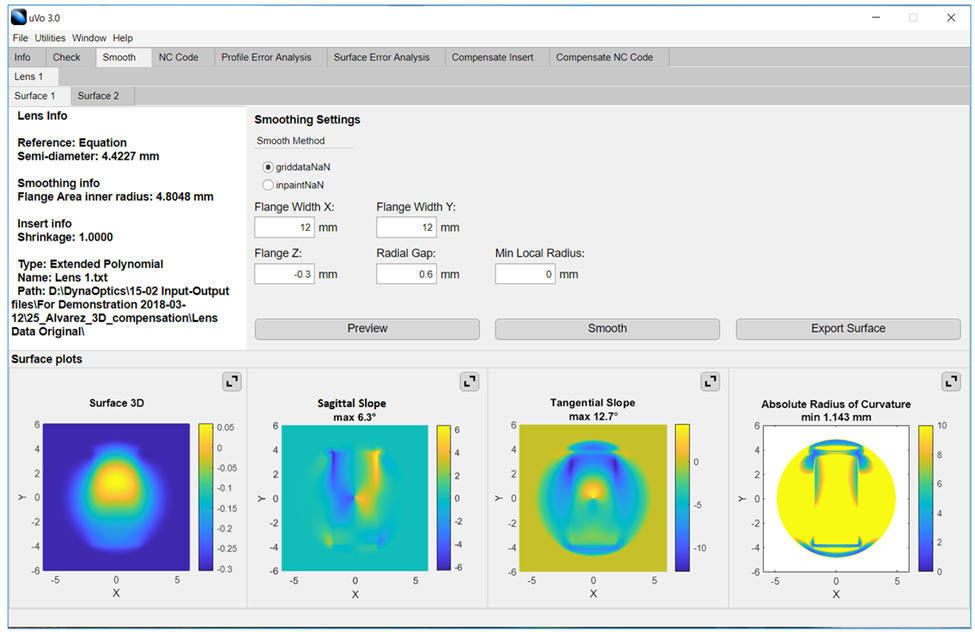Screen dimensions: 975x632
Task: Open the Surface 2 tab
Action: tap(98, 96)
